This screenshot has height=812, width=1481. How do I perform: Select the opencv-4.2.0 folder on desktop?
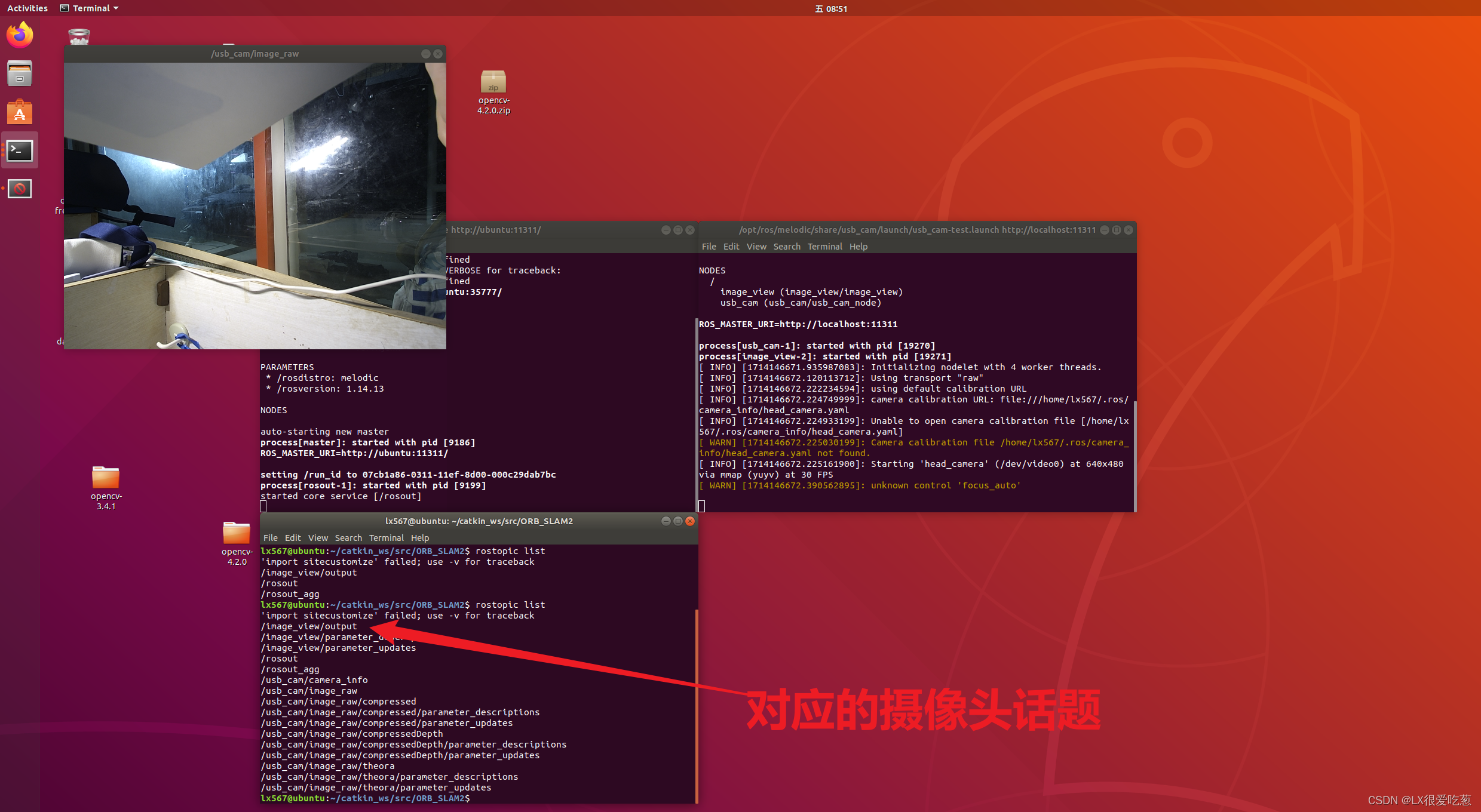coord(237,543)
